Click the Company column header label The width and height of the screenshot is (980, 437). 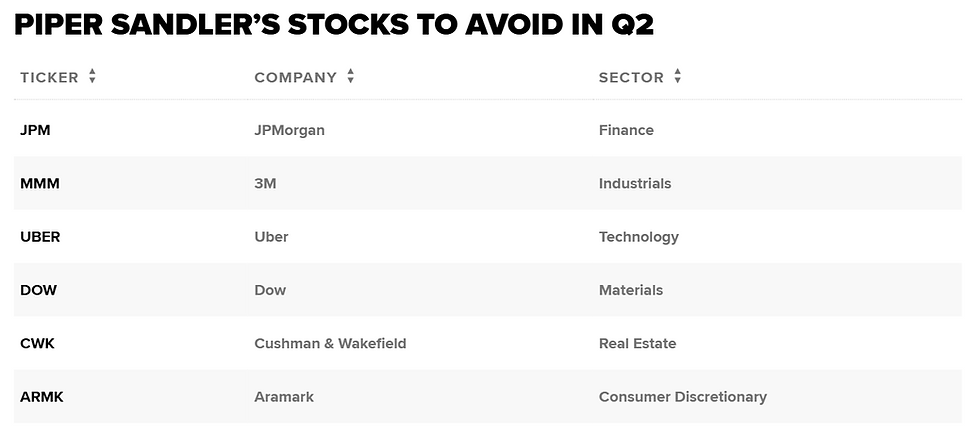pyautogui.click(x=295, y=77)
